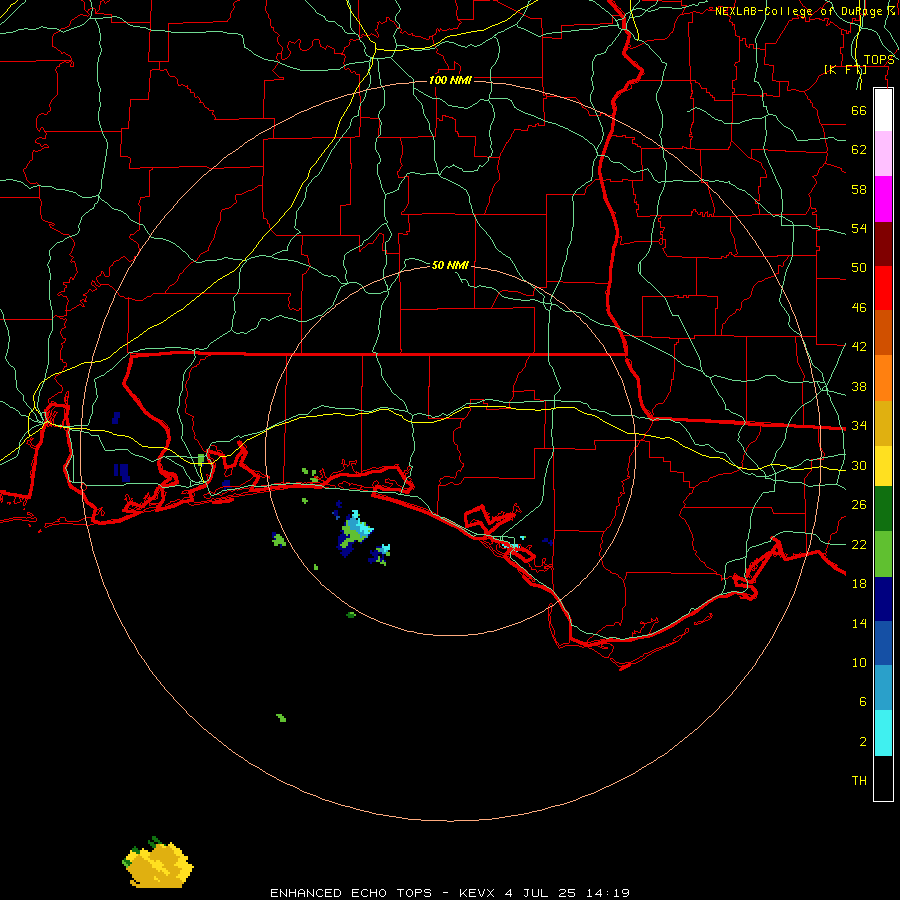Click the '62' legend value
Image resolution: width=900 pixels, height=900 pixels.
(x=859, y=149)
